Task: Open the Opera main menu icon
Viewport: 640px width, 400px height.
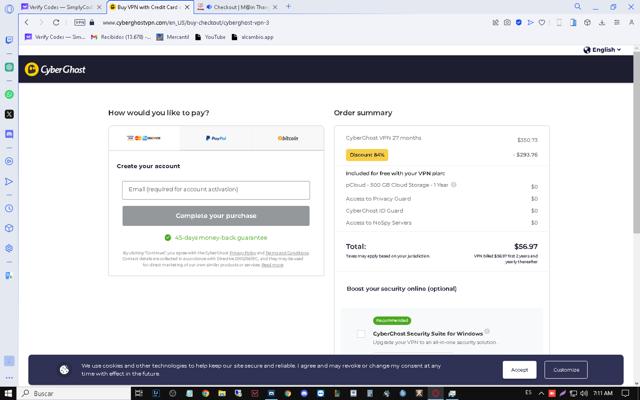Action: point(9,9)
